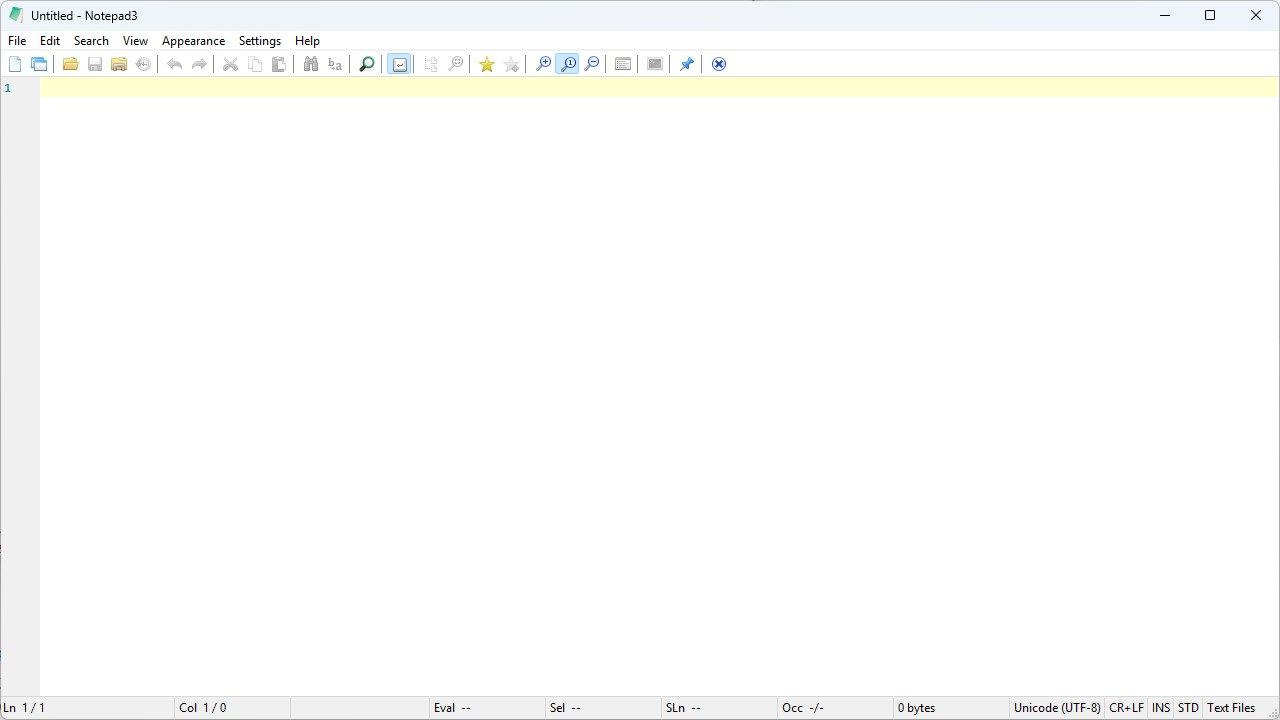1280x720 pixels.
Task: Click the select scheme list icon
Action: click(623, 64)
